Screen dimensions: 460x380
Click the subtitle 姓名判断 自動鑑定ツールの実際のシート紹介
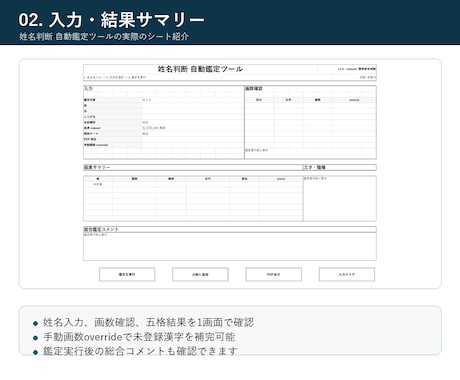tap(104, 36)
